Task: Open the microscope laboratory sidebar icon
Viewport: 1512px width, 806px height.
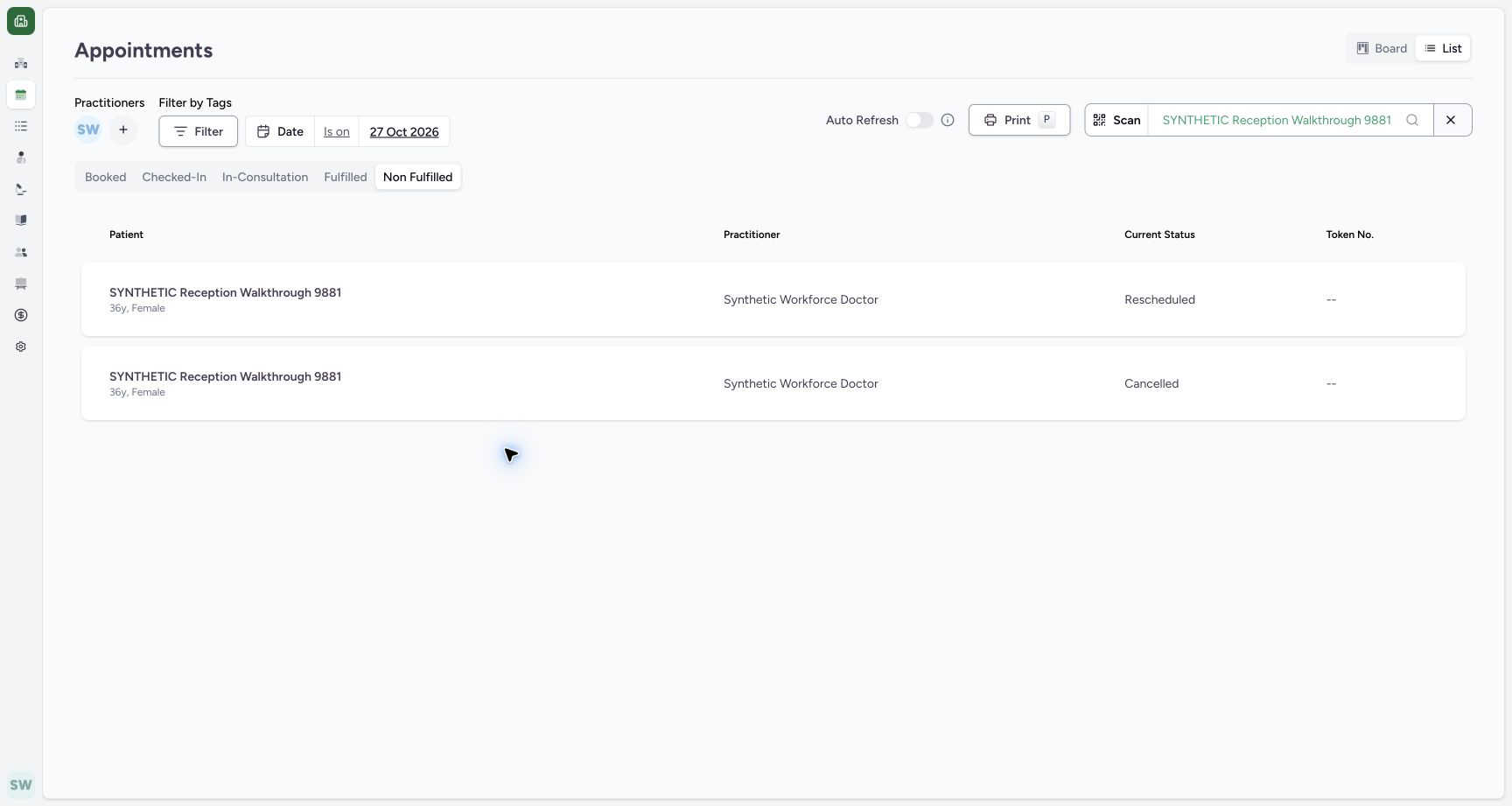Action: (21, 189)
